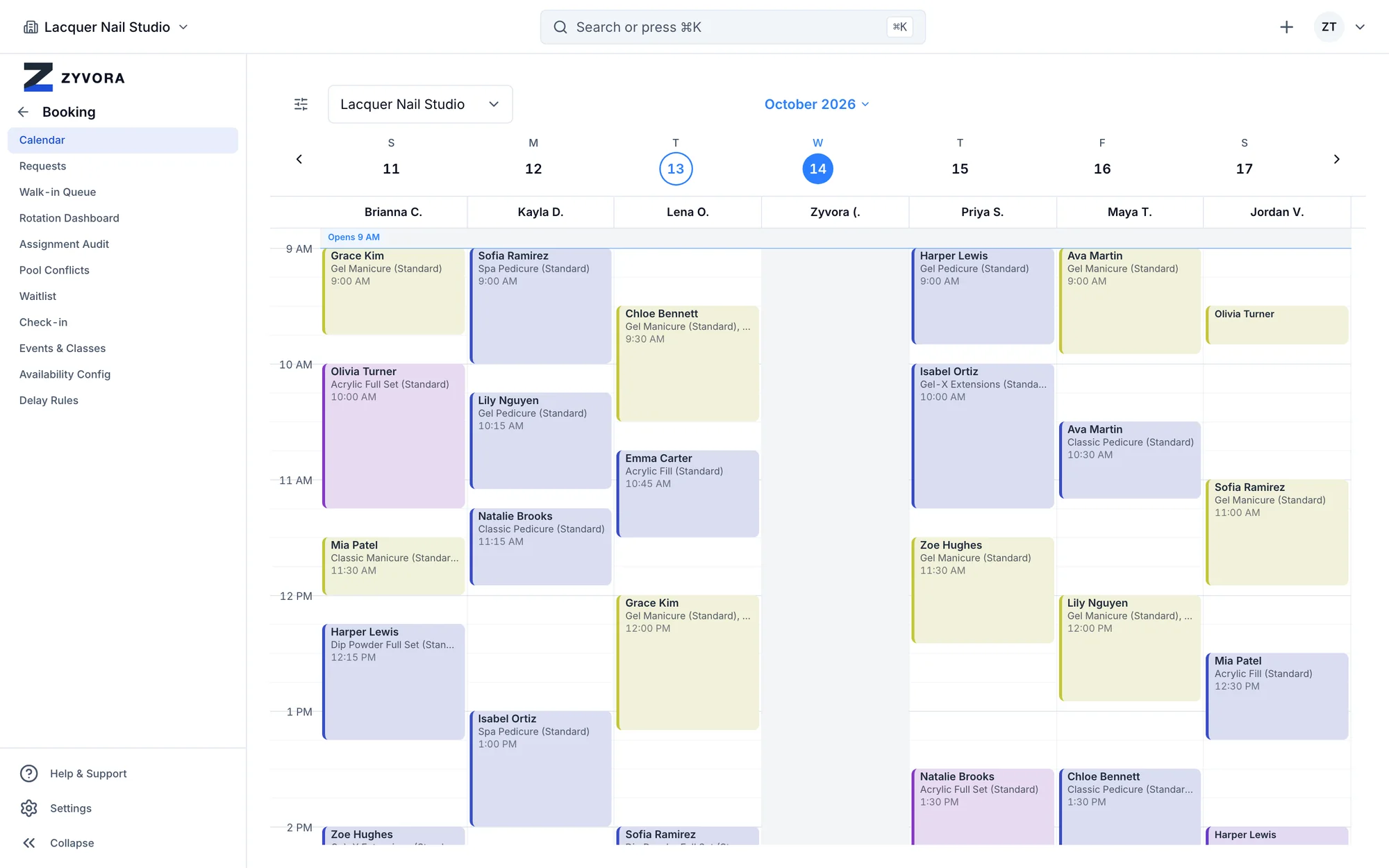Click the search input field
This screenshot has width=1389, height=868.
(733, 27)
